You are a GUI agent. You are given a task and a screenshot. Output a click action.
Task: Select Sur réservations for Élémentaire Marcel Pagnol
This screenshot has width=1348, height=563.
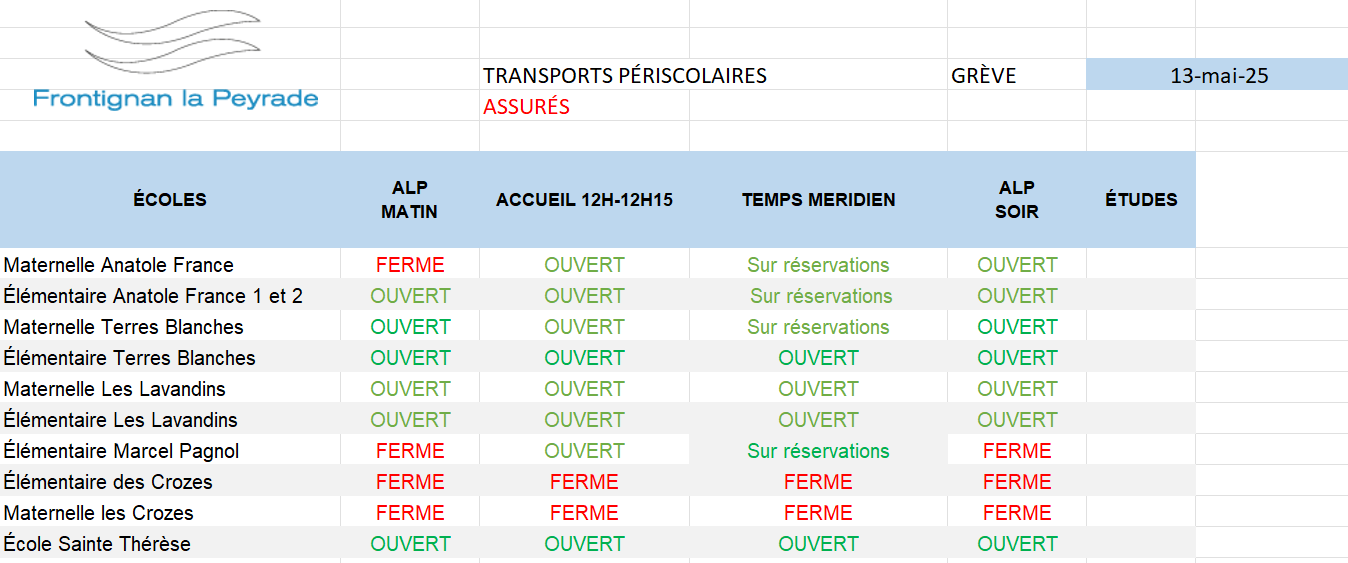tap(818, 451)
